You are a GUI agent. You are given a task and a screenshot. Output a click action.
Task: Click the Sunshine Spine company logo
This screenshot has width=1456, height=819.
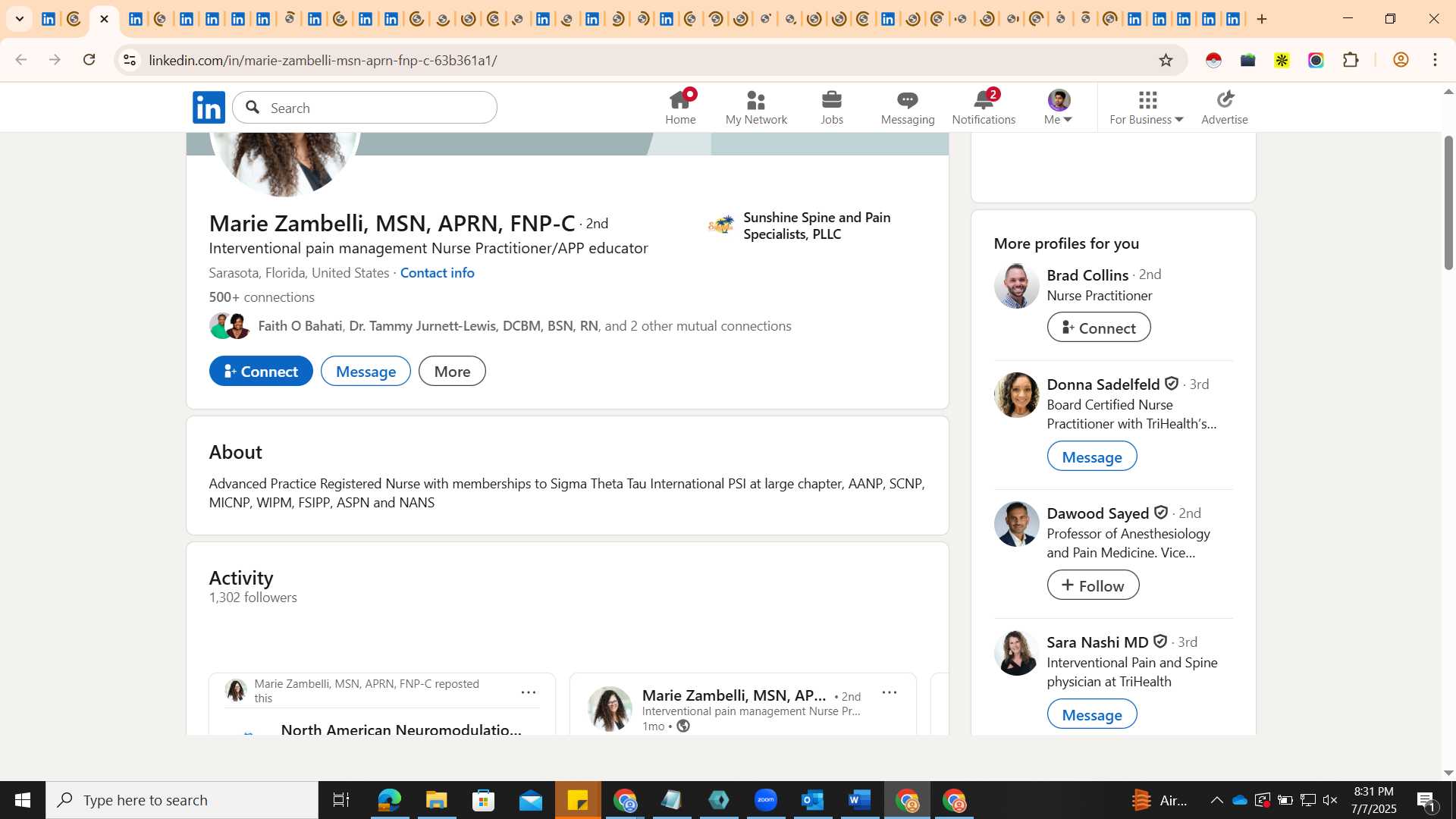(x=721, y=225)
